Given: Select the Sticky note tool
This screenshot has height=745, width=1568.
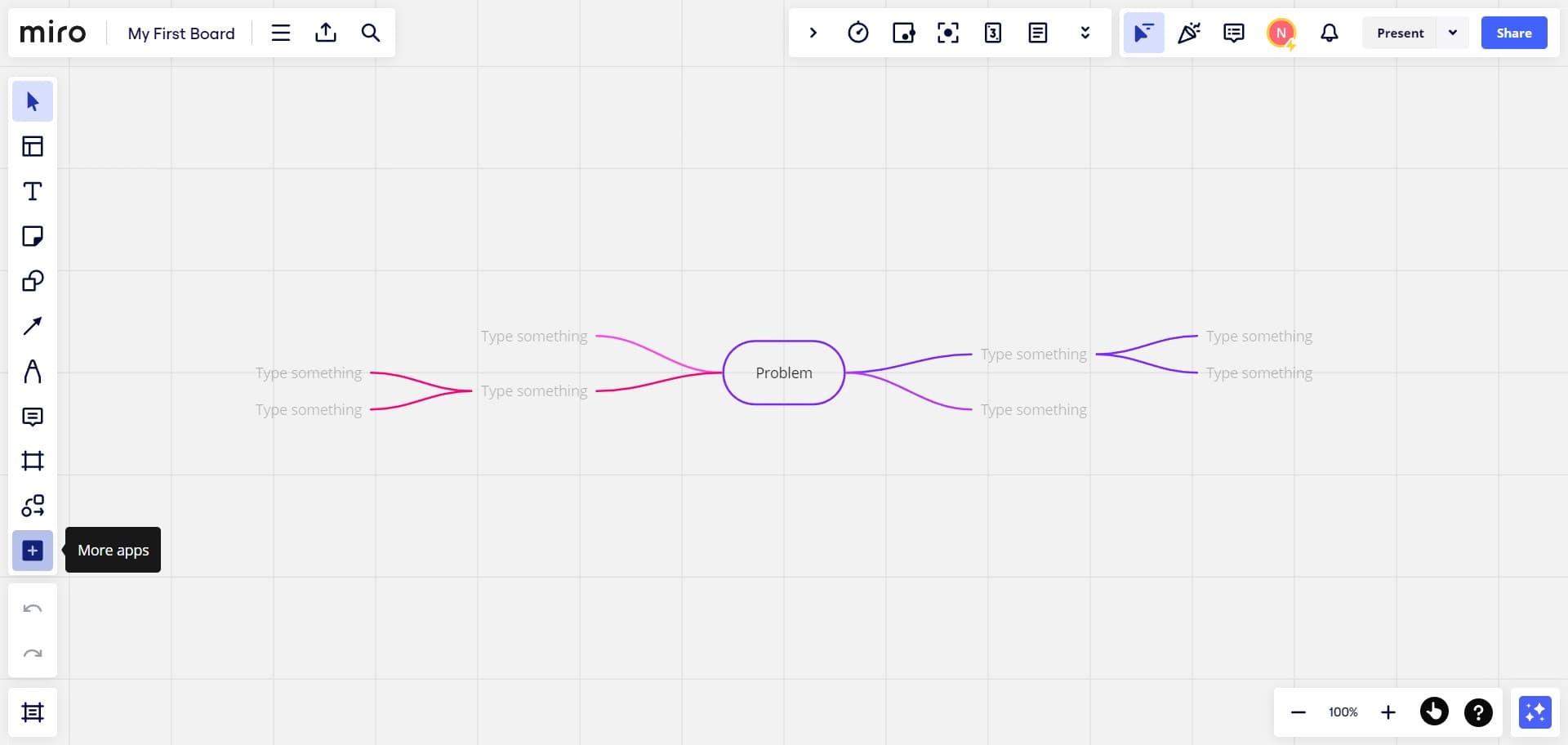Looking at the screenshot, I should (x=33, y=236).
